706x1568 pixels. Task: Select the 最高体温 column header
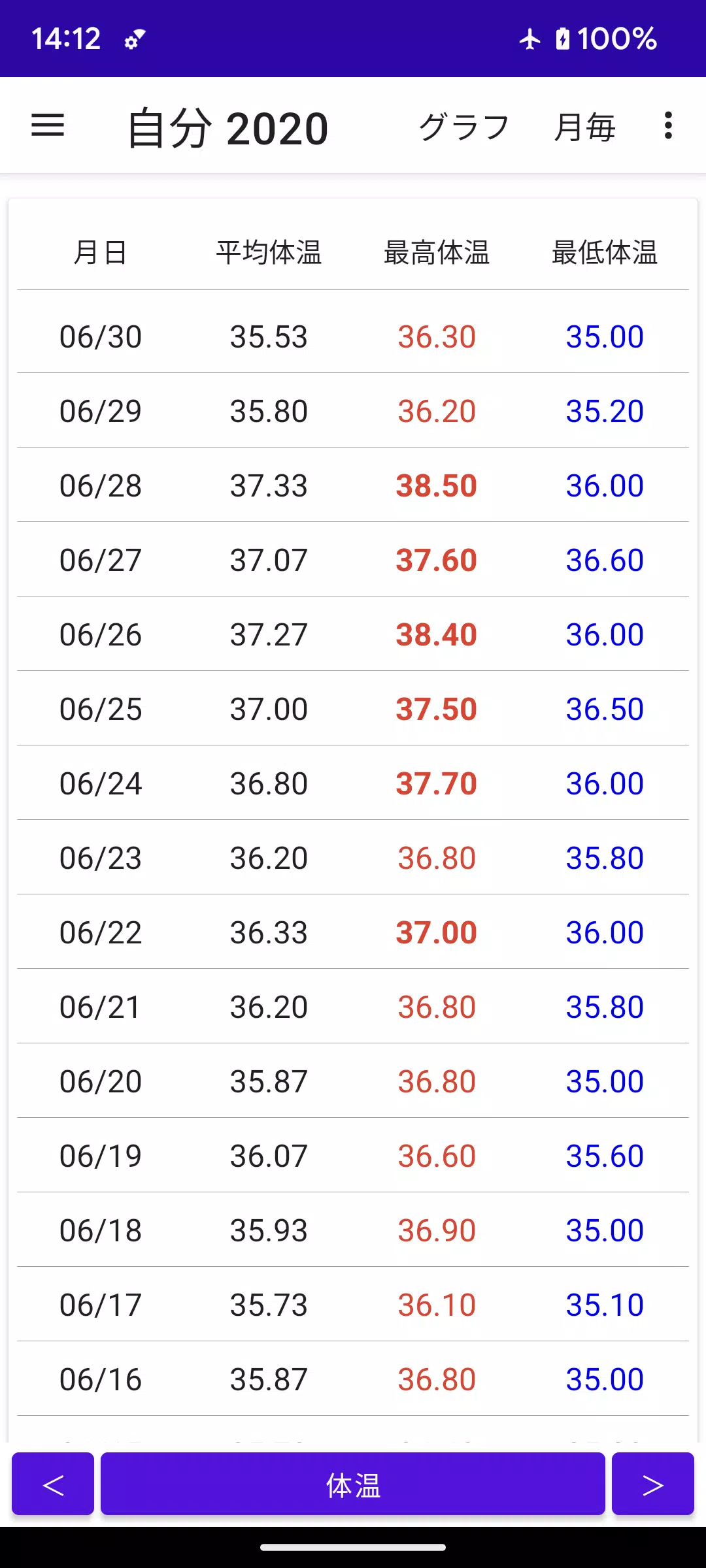[x=437, y=253]
